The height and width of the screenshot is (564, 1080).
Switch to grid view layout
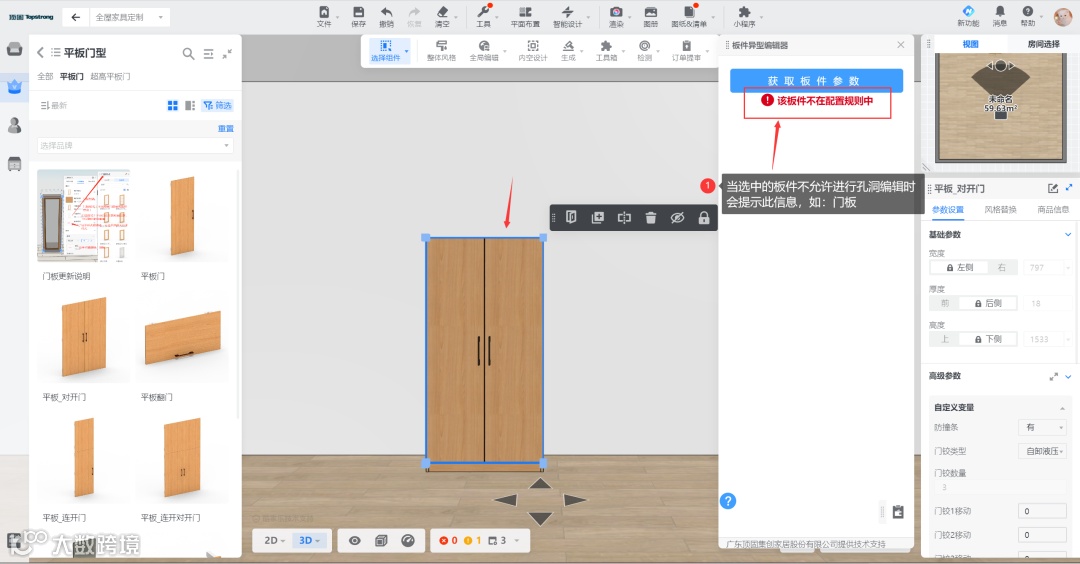pos(173,105)
